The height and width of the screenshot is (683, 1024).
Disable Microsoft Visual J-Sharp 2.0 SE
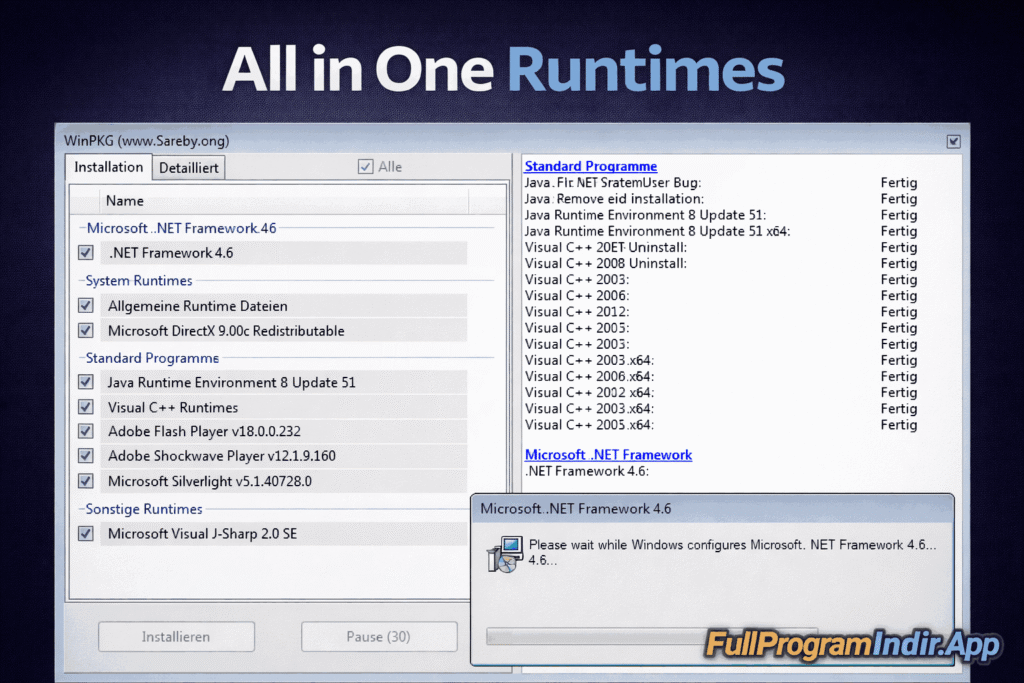[x=85, y=533]
